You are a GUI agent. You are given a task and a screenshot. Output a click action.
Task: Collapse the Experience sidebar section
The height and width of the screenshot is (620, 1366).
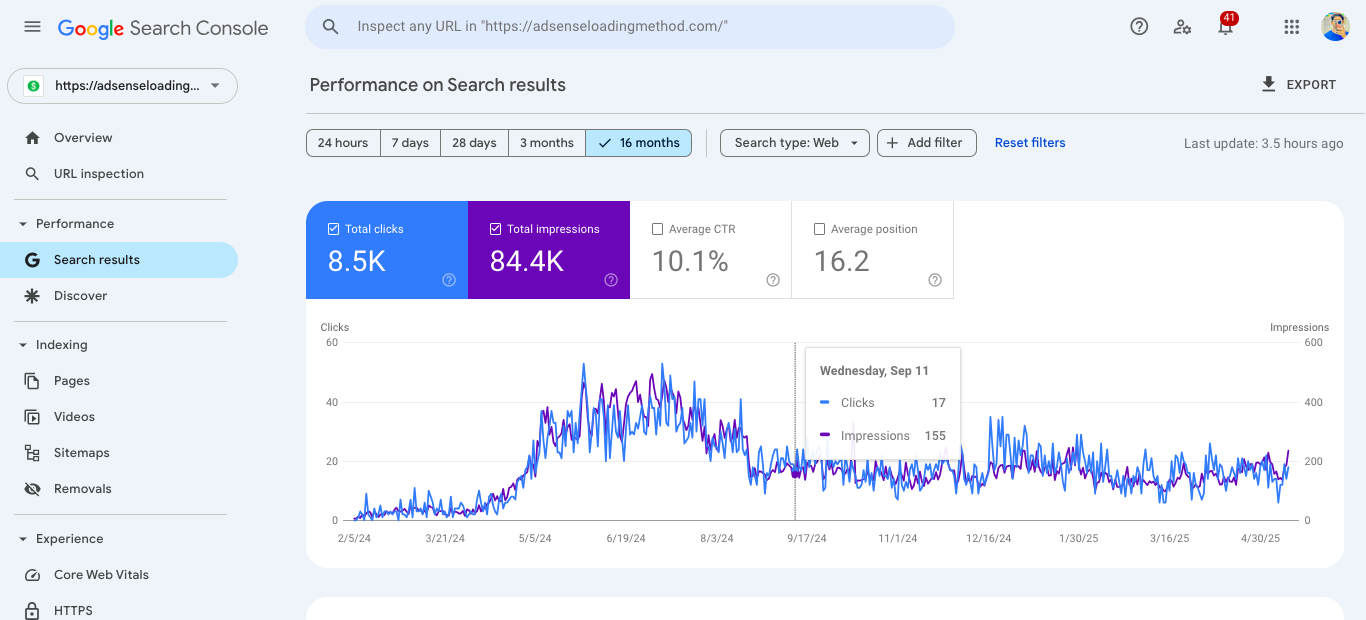pos(23,539)
